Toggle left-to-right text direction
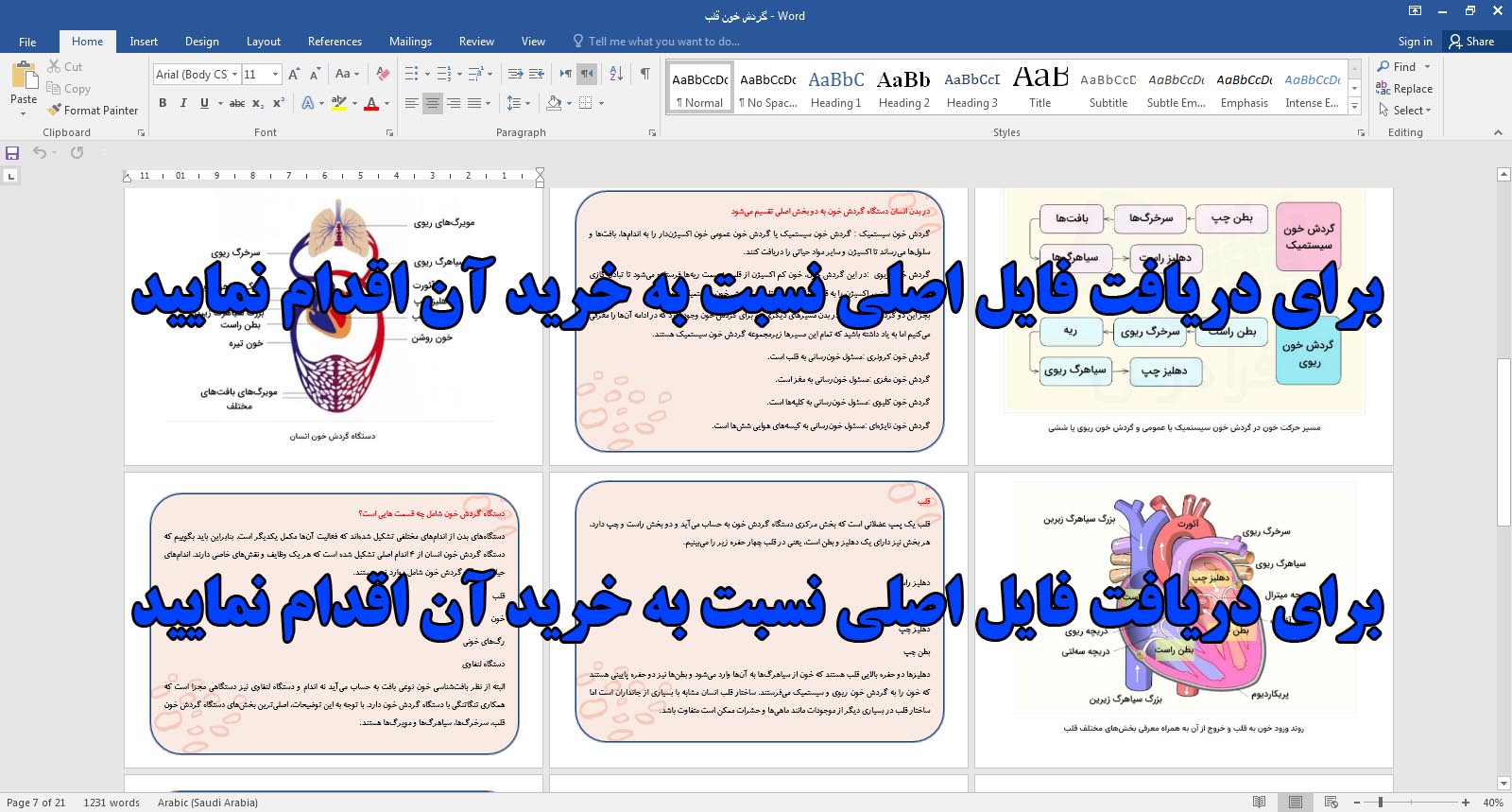 tap(566, 74)
